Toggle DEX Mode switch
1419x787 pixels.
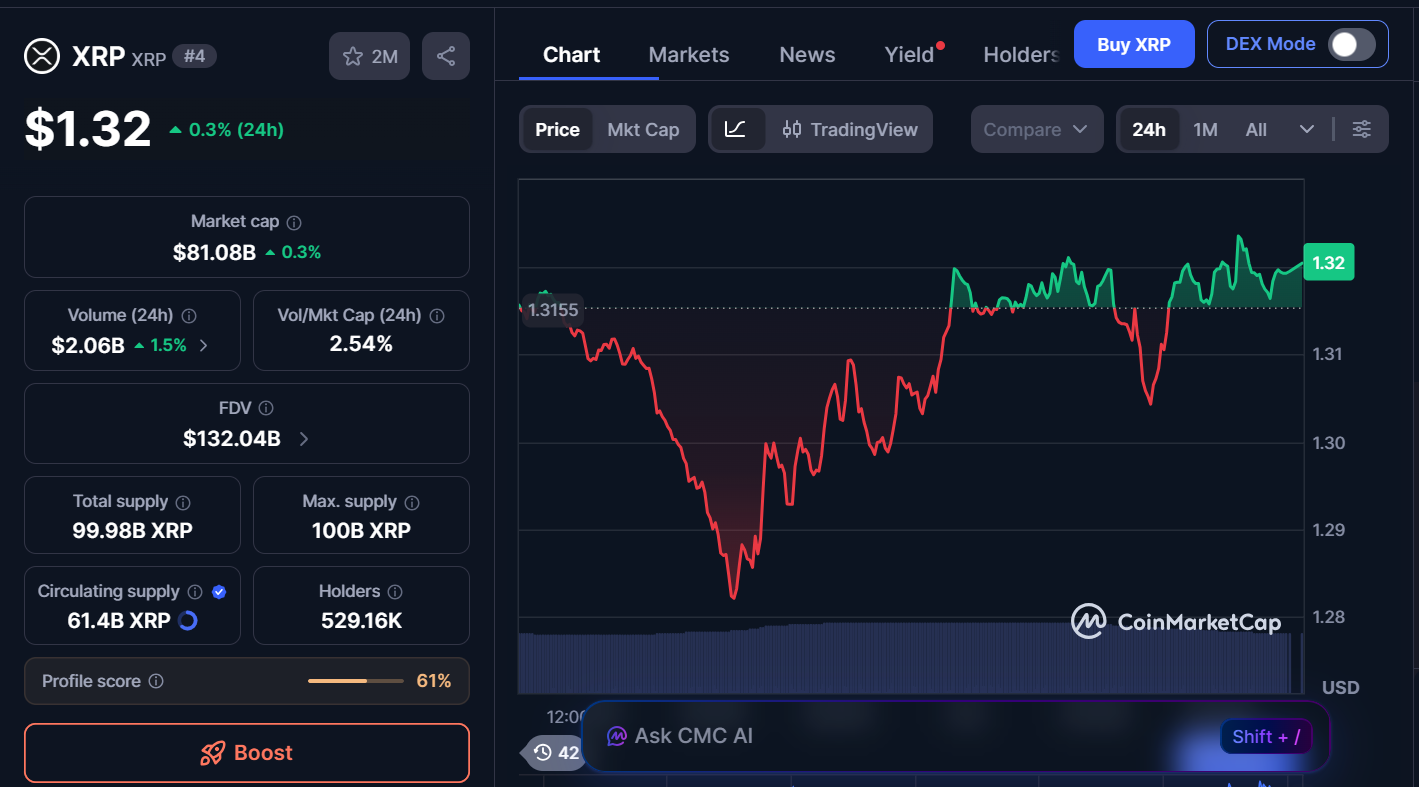(x=1351, y=44)
